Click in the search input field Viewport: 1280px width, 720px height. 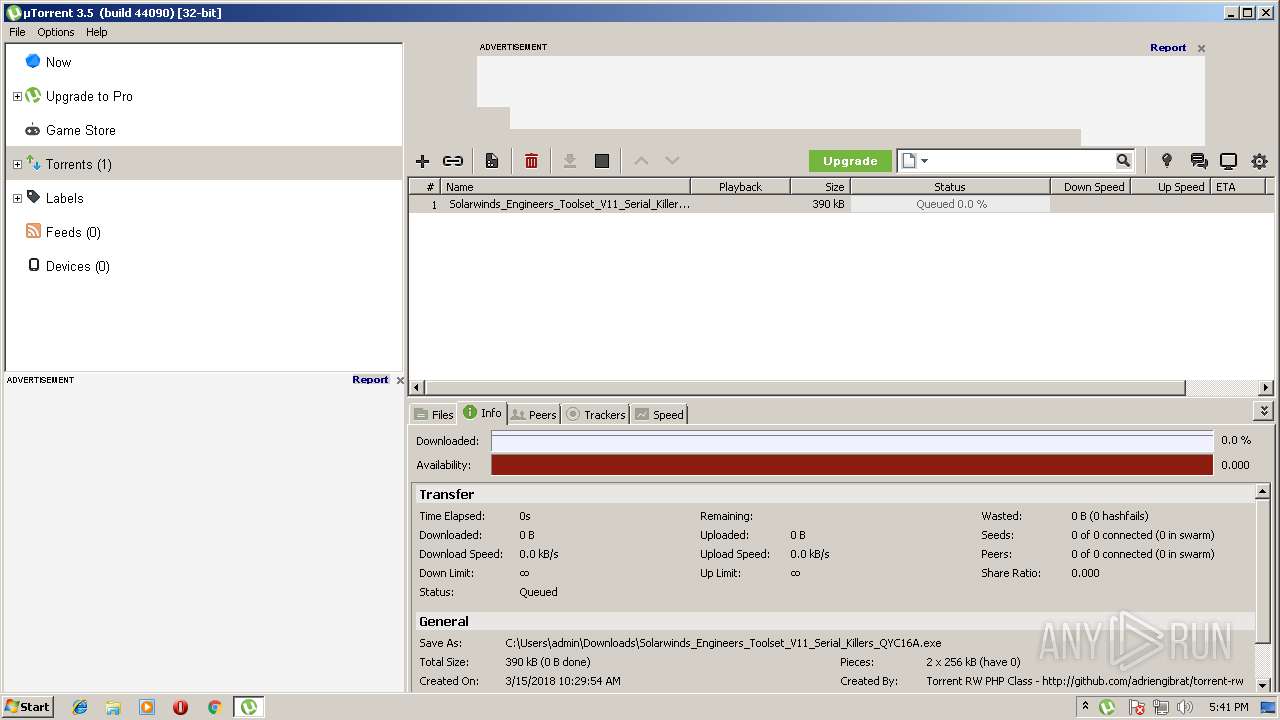point(1024,161)
